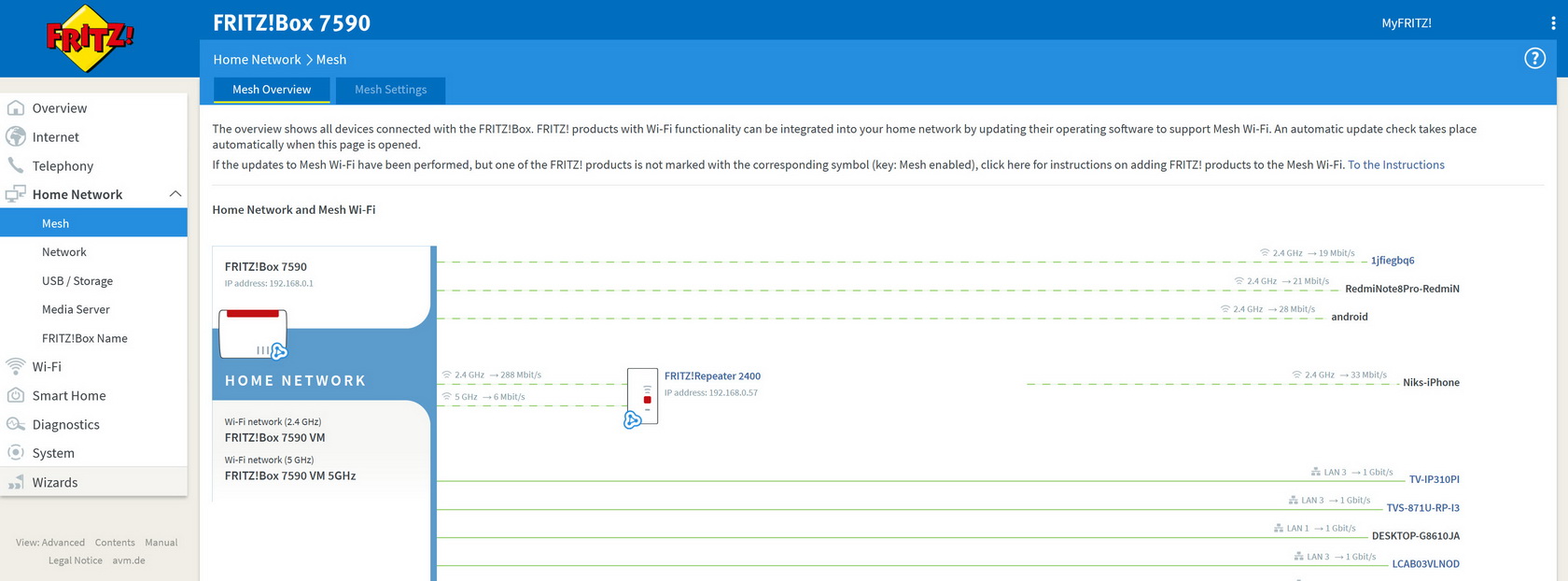Image resolution: width=1568 pixels, height=581 pixels.
Task: Open the FRITZ!Repeater 2400 link
Action: 712,376
